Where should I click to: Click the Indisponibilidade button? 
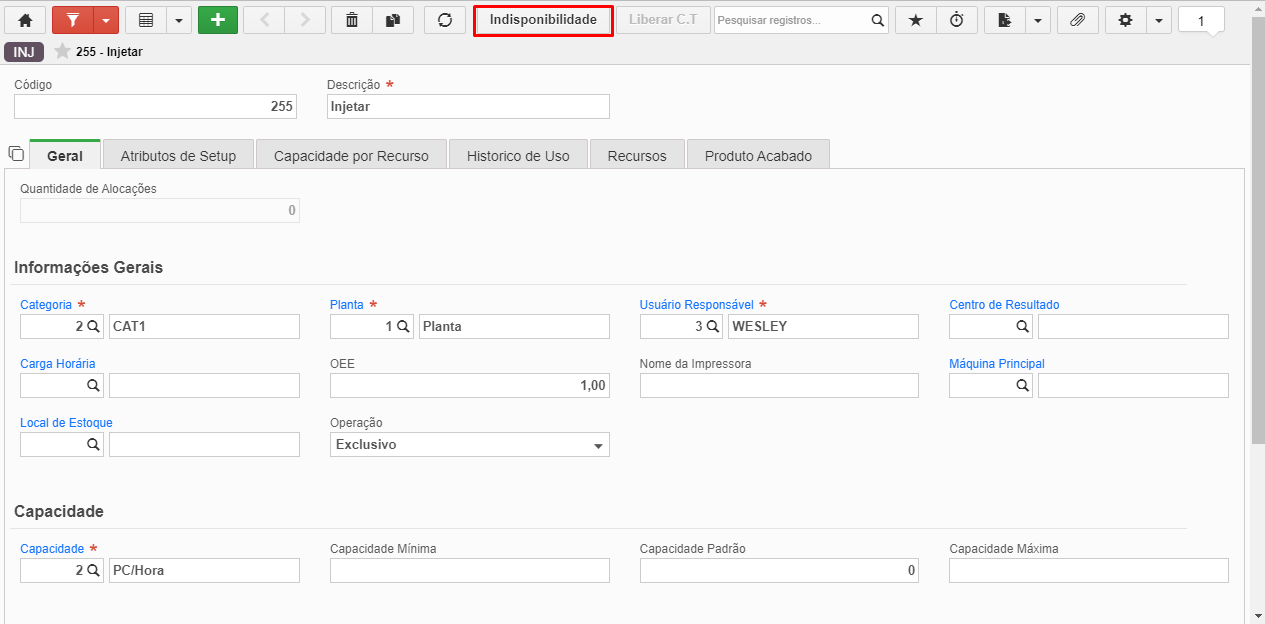pyautogui.click(x=543, y=20)
